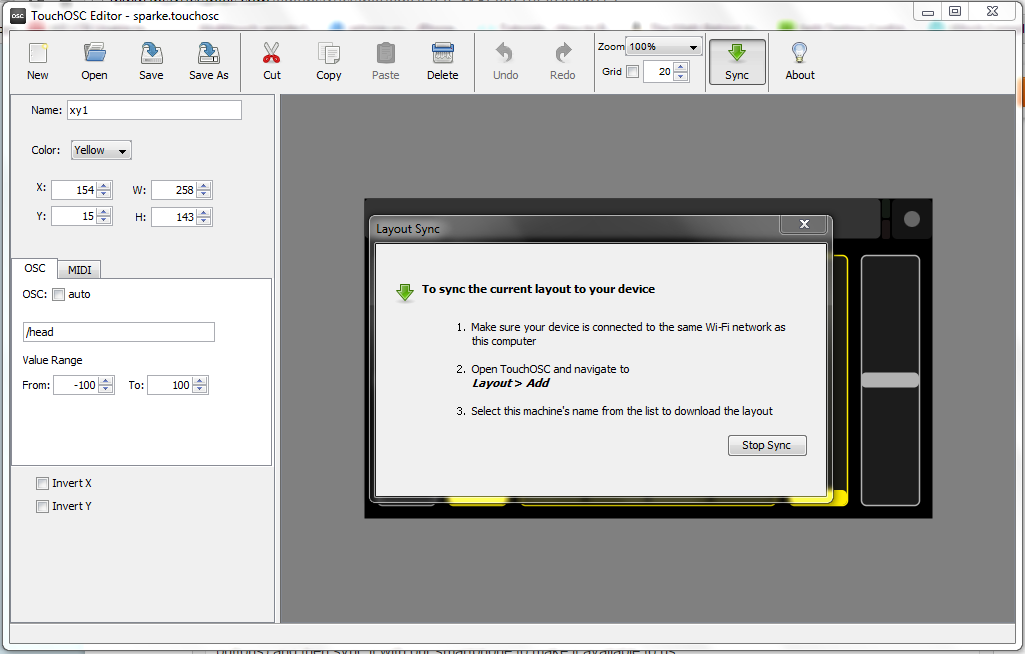Image resolution: width=1025 pixels, height=654 pixels.
Task: Click the W width value field
Action: pos(174,190)
